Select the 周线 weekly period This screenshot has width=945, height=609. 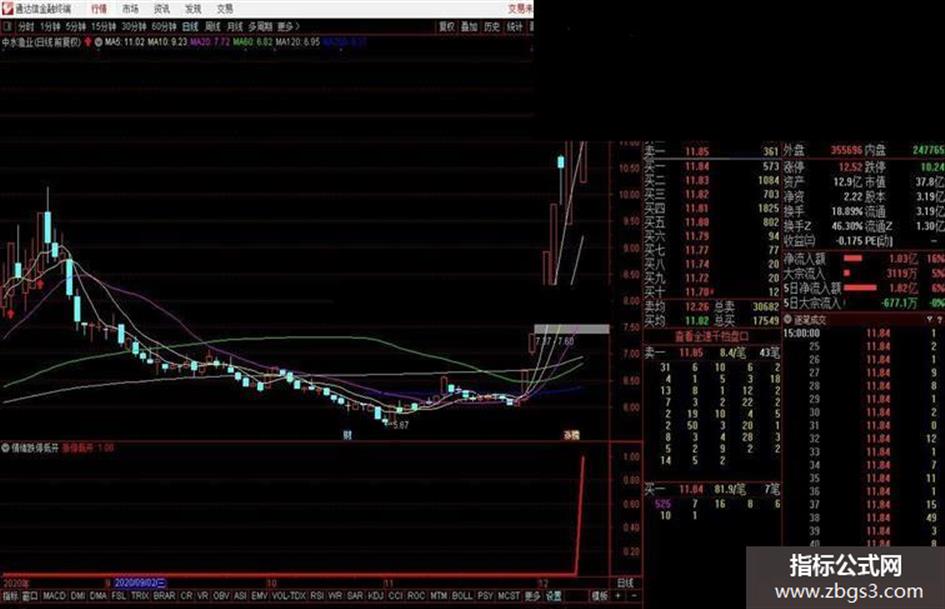coord(213,27)
